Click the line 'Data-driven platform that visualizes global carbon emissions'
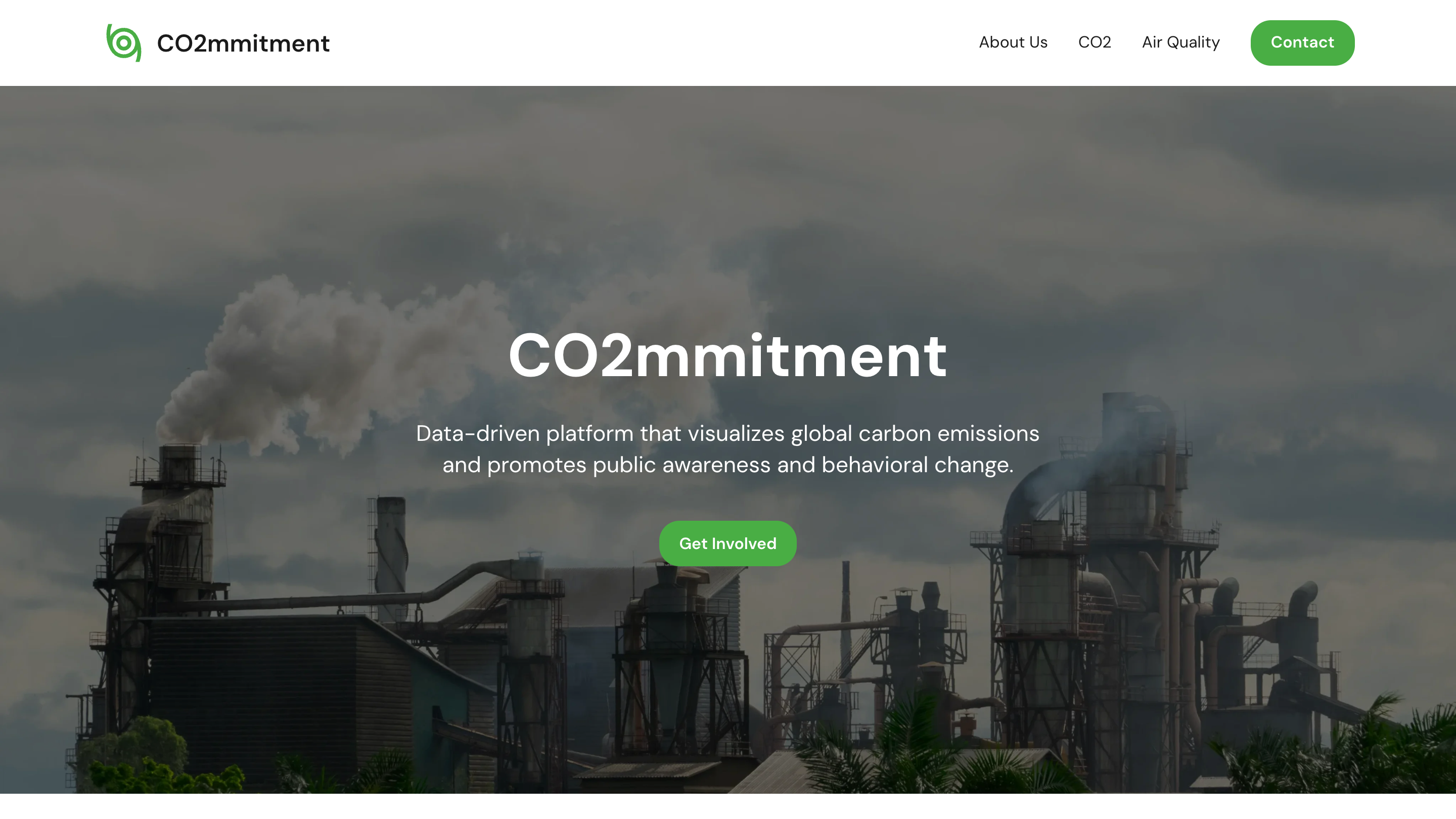1456x819 pixels. [x=727, y=433]
